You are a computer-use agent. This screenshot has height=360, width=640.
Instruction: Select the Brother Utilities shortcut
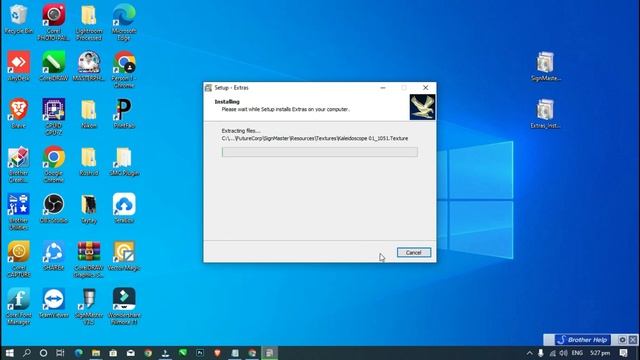(18, 211)
